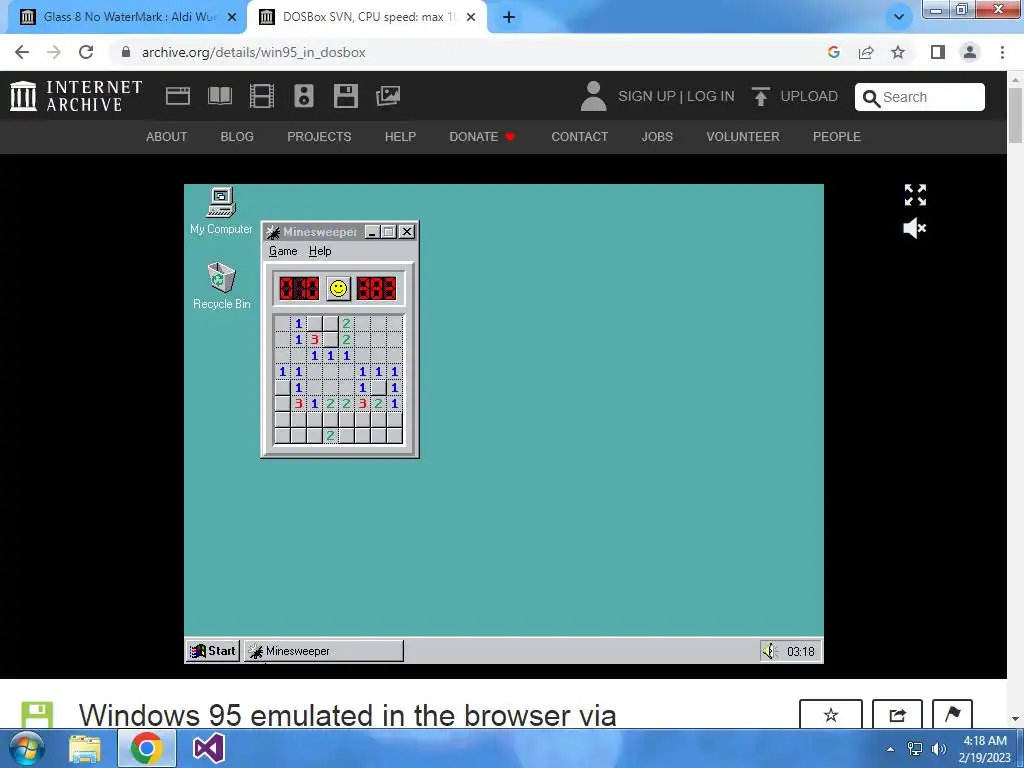Open the Game menu in Minesweeper

[x=283, y=251]
